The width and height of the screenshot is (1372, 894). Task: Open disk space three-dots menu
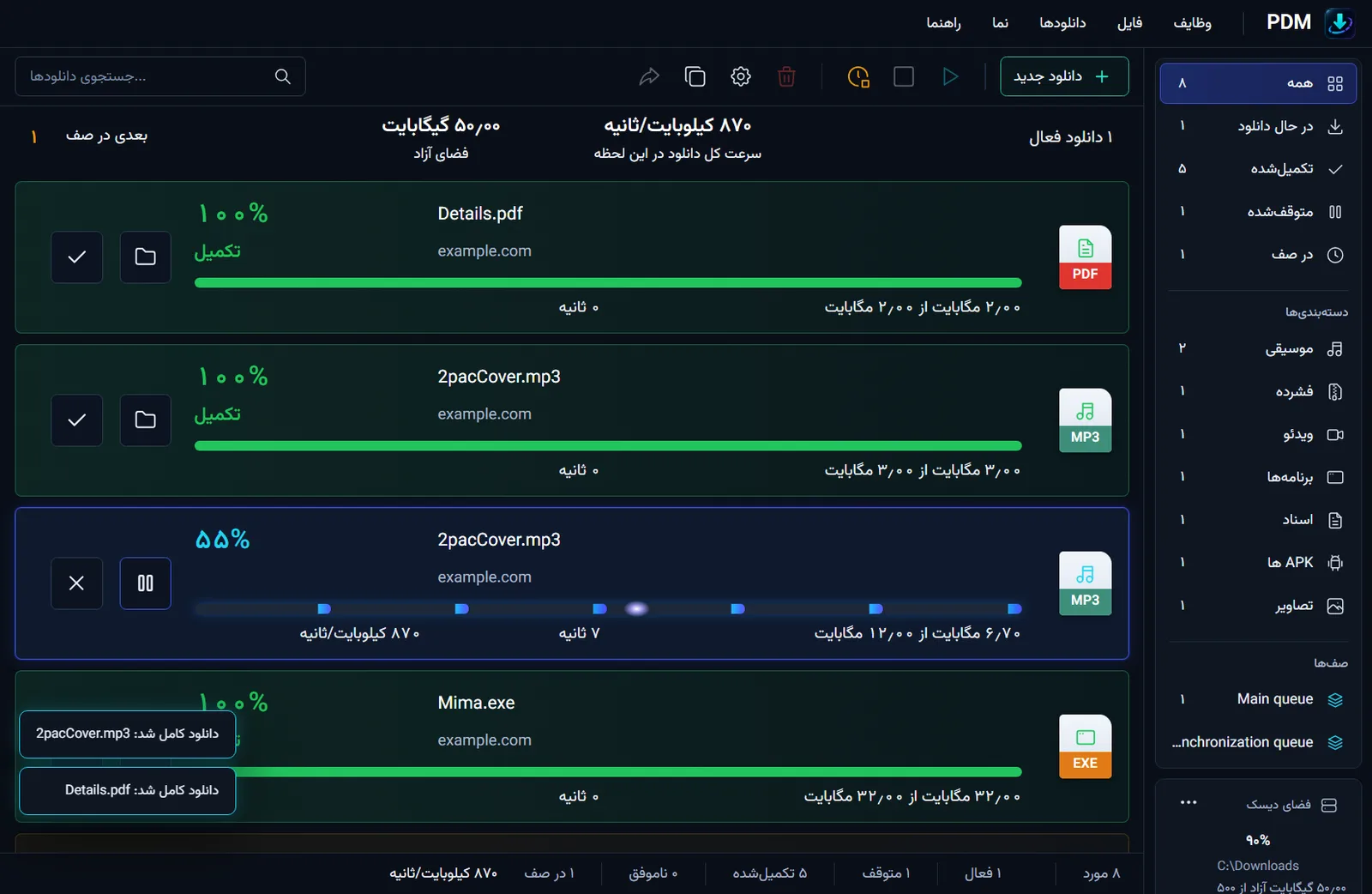pyautogui.click(x=1188, y=803)
